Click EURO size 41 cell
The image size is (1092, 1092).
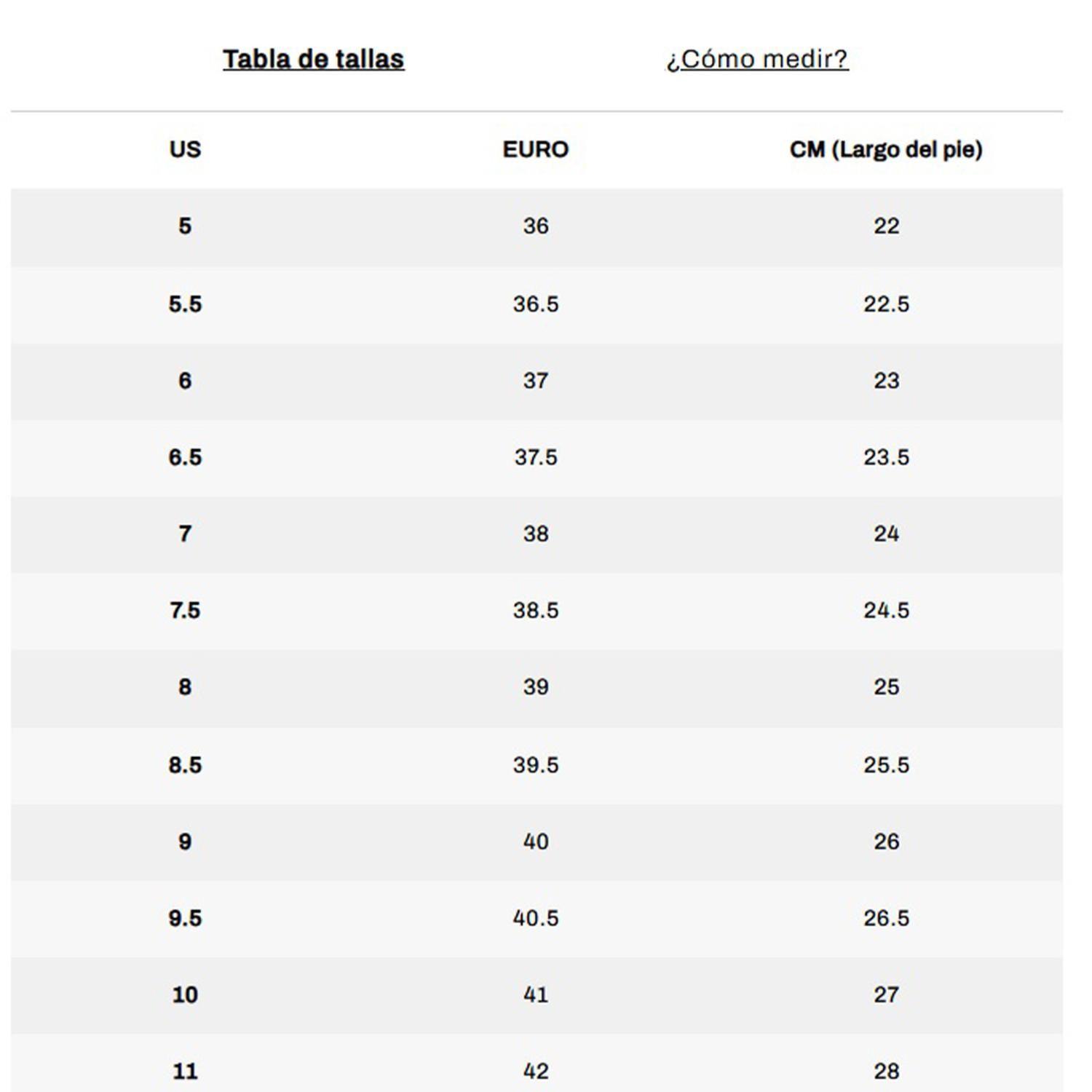(x=535, y=994)
